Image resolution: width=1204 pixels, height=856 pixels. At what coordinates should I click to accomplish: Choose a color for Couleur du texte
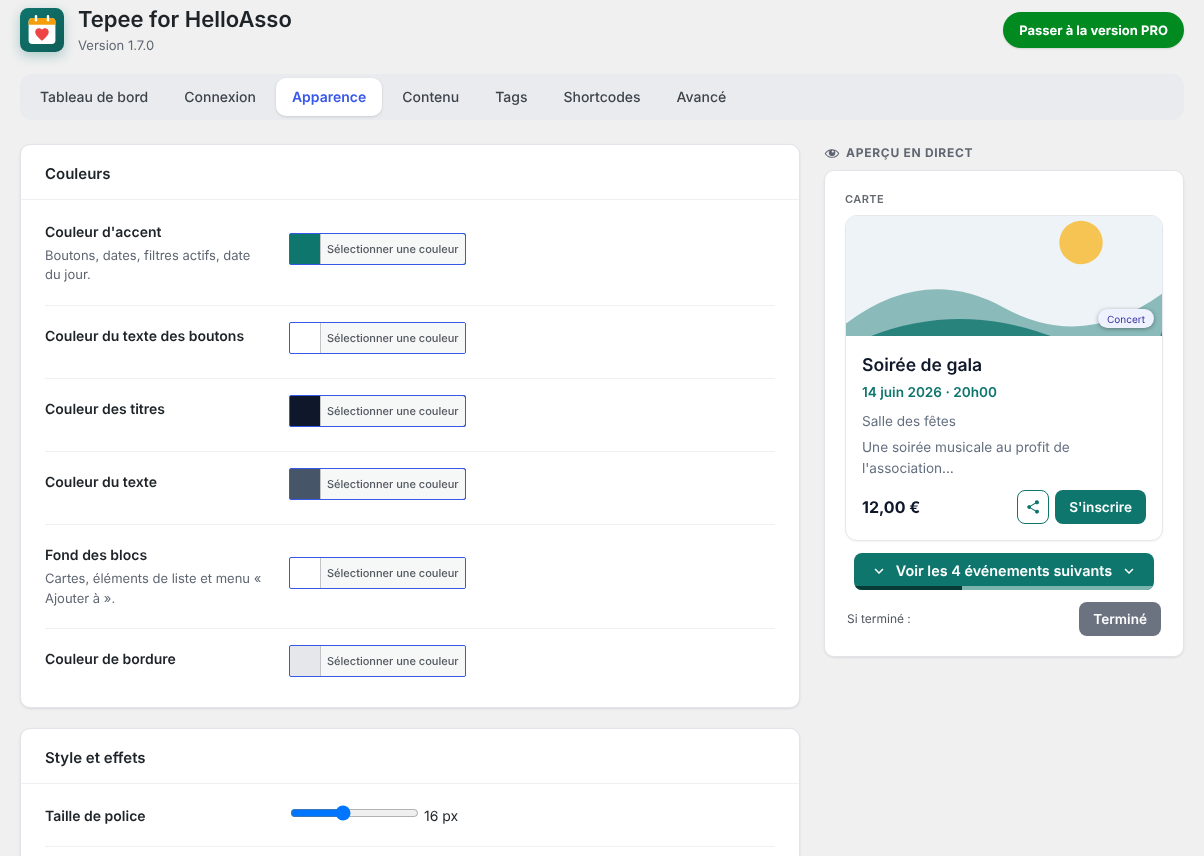point(377,484)
